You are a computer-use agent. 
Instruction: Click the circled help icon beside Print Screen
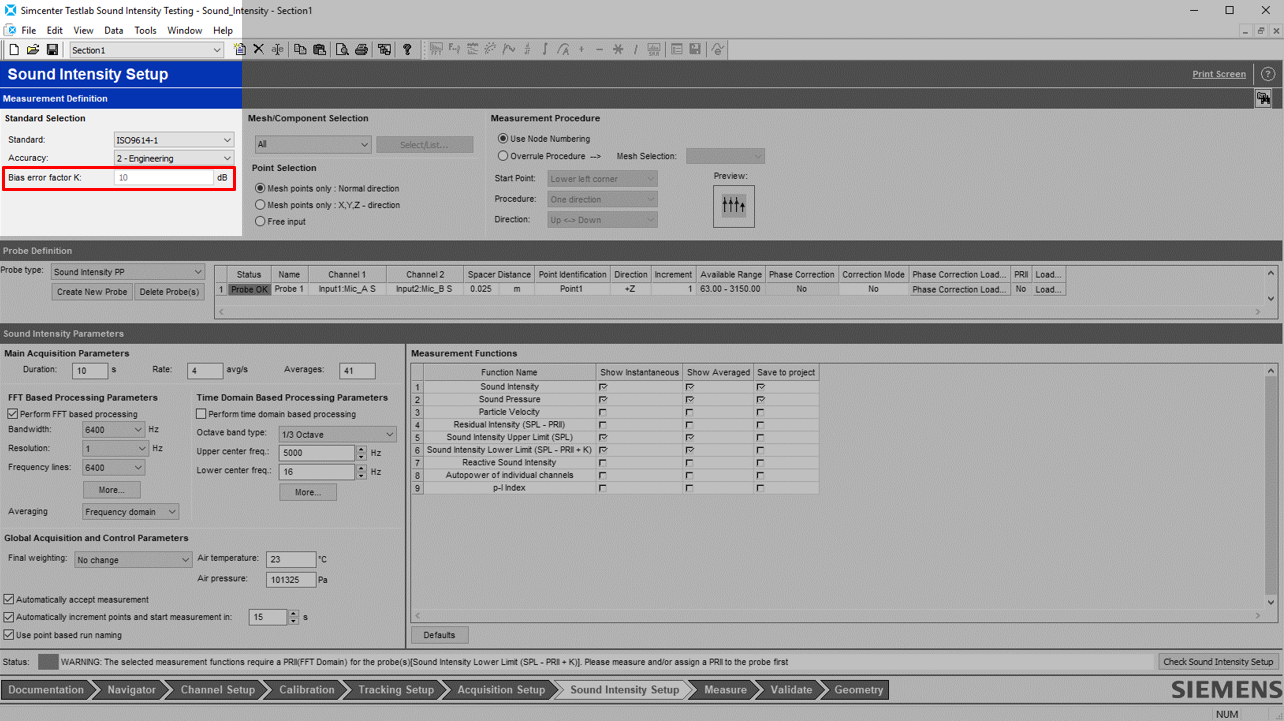pyautogui.click(x=1267, y=74)
